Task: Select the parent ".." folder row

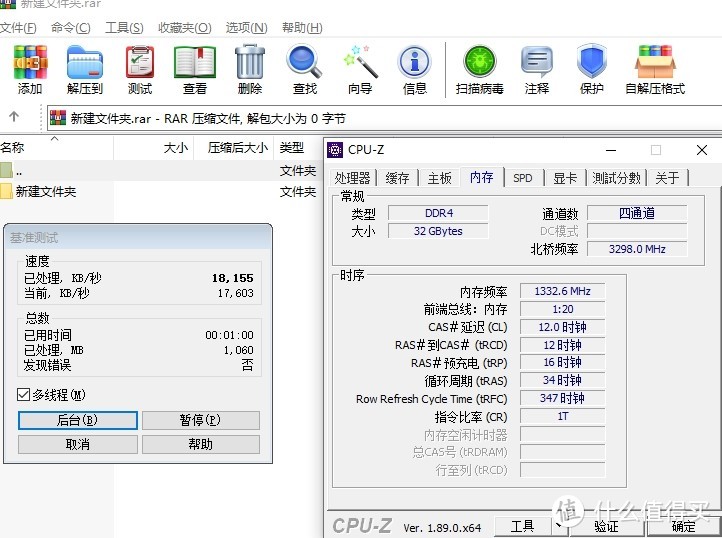Action: pyautogui.click(x=160, y=171)
